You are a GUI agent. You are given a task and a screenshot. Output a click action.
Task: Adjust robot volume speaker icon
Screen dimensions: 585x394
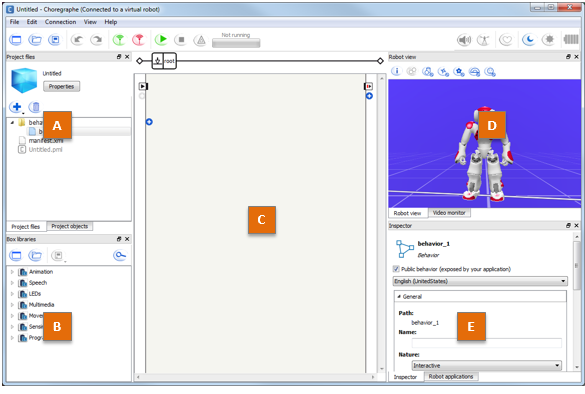coord(464,40)
